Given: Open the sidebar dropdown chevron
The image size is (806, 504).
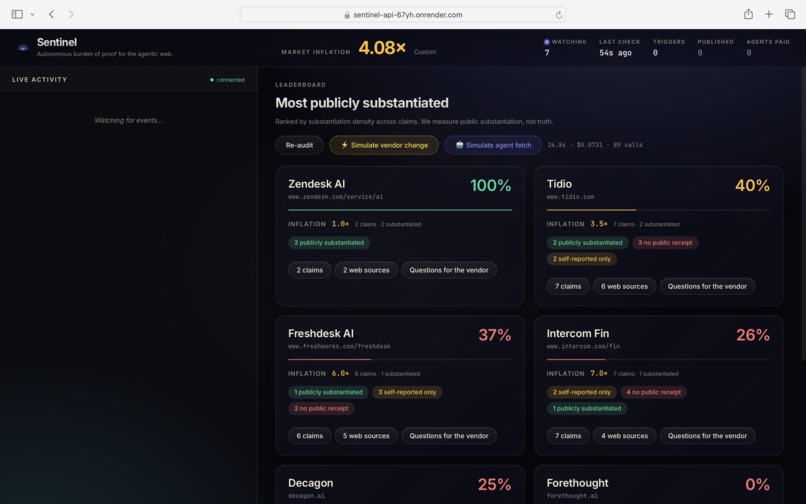Looking at the screenshot, I should 32,14.
